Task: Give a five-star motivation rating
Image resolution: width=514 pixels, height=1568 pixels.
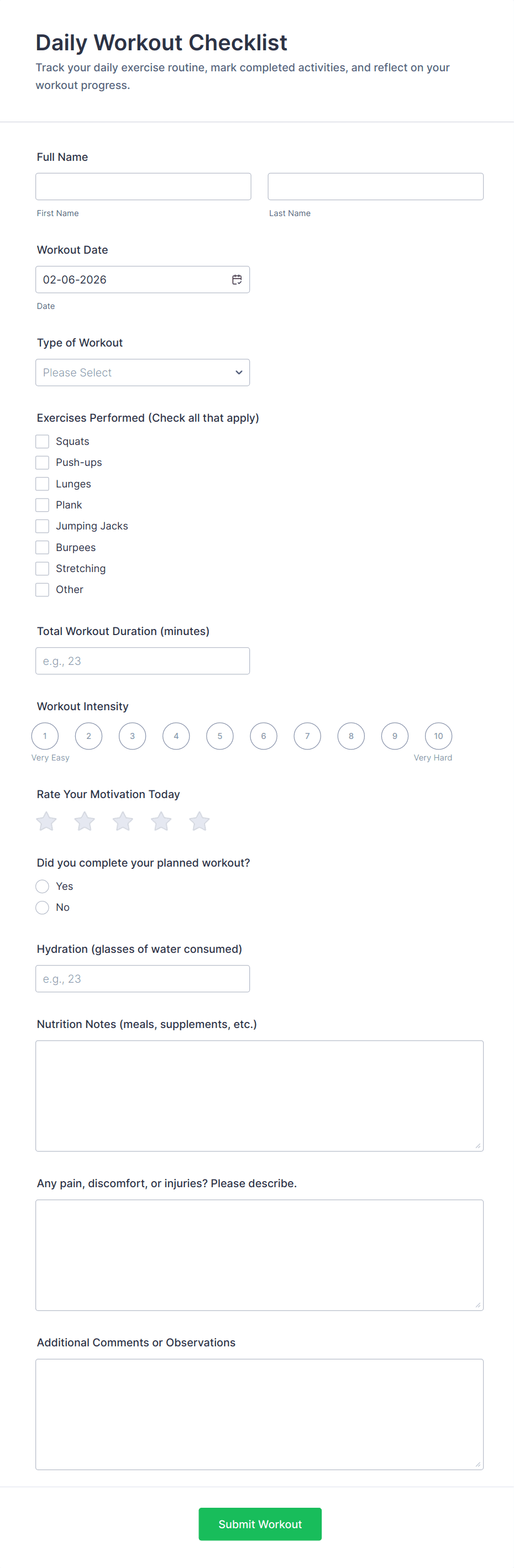Action: (199, 821)
